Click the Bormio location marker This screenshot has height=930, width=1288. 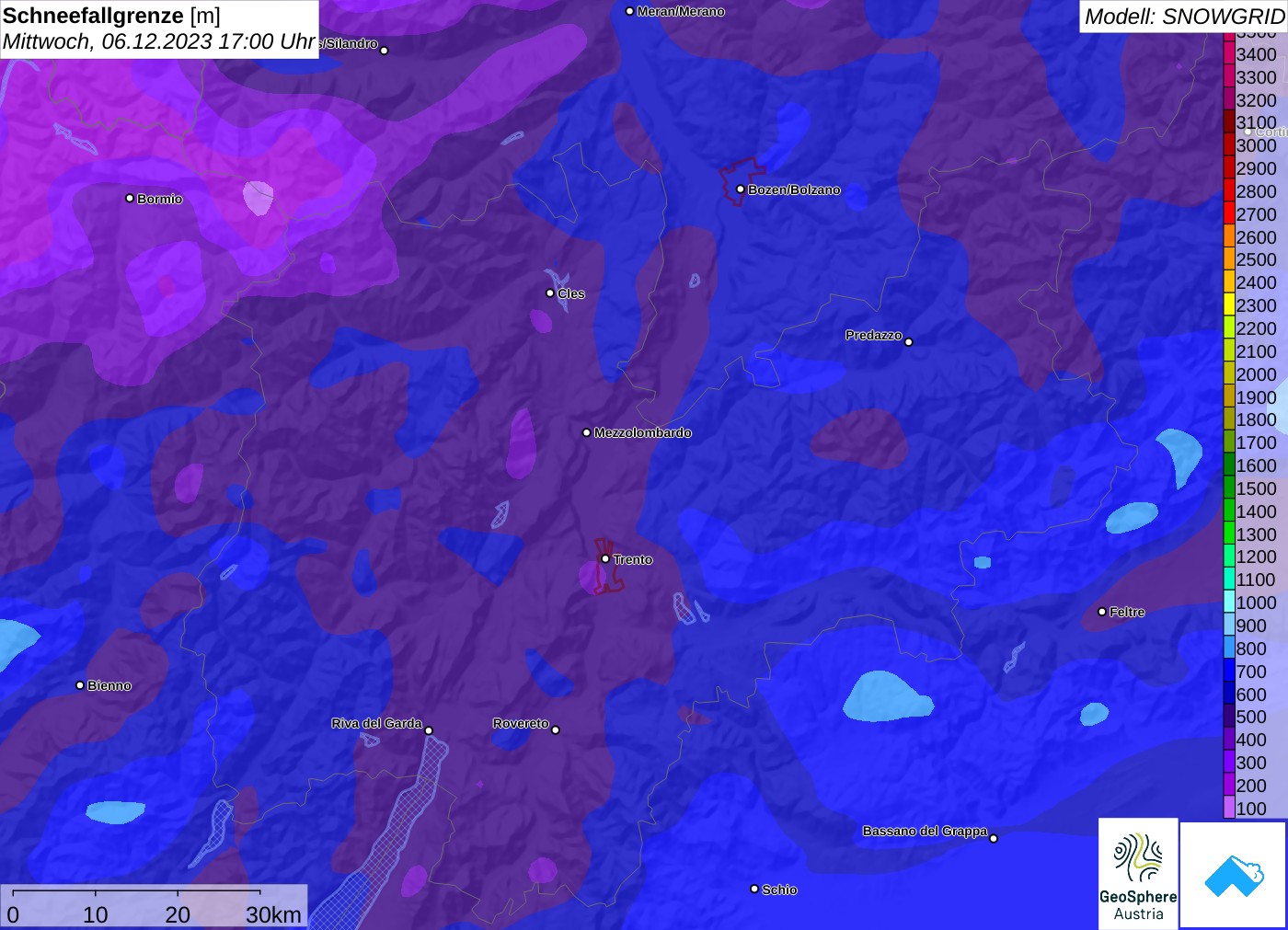click(x=130, y=198)
